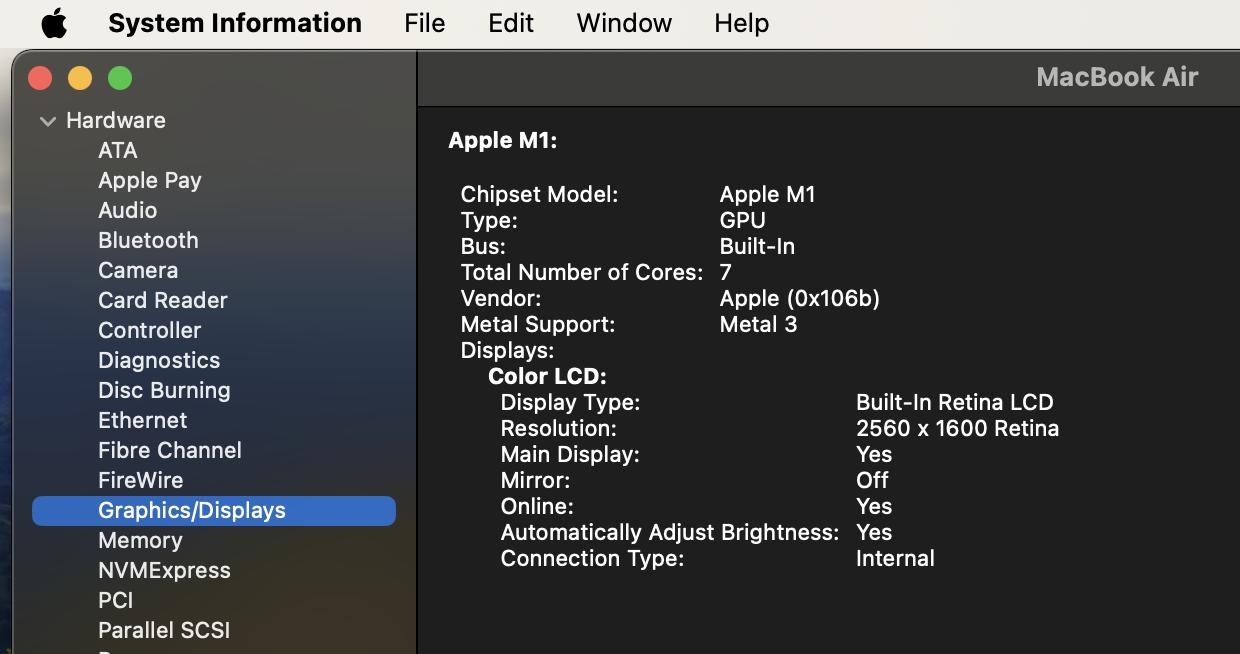
Task: Show Ethernet hardware information
Action: [x=142, y=420]
